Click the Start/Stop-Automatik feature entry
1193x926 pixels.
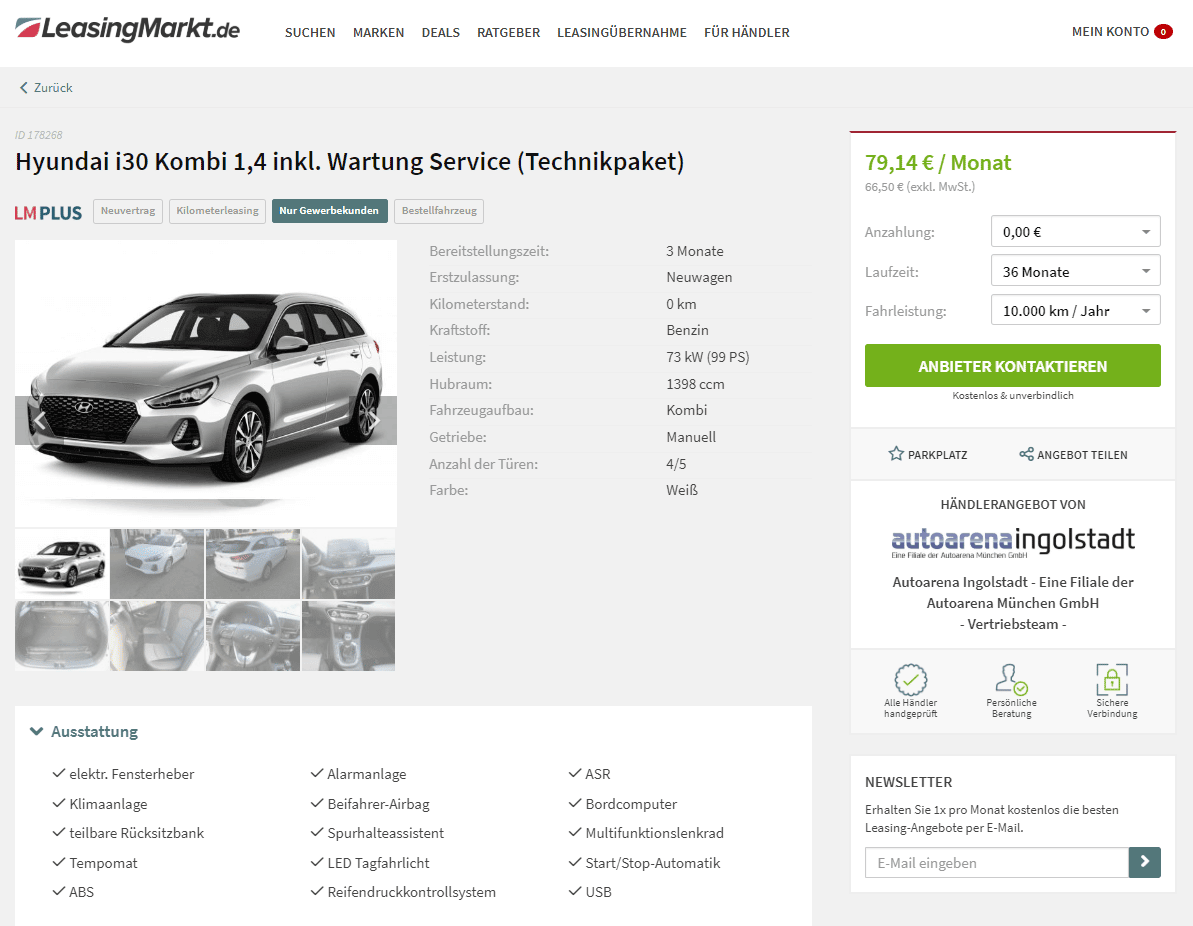pos(644,863)
